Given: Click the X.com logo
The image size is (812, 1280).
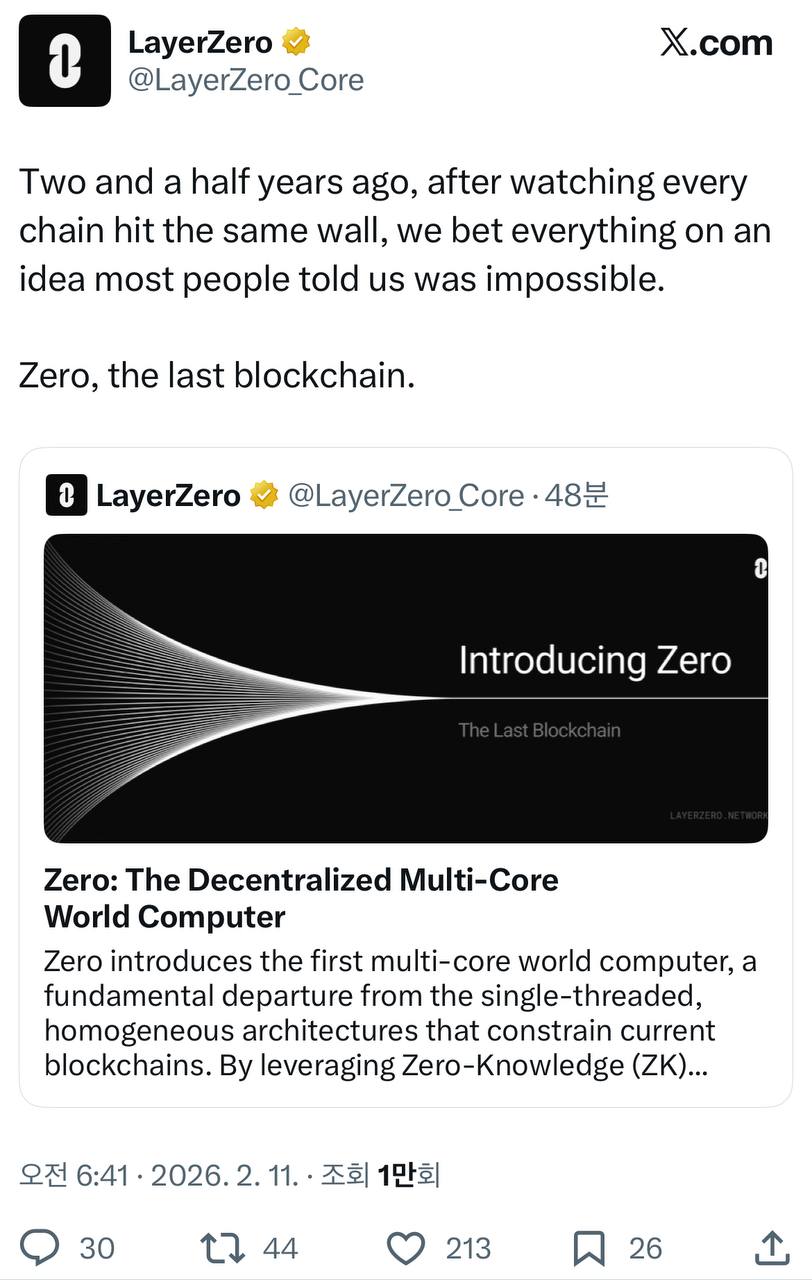Looking at the screenshot, I should tap(716, 43).
